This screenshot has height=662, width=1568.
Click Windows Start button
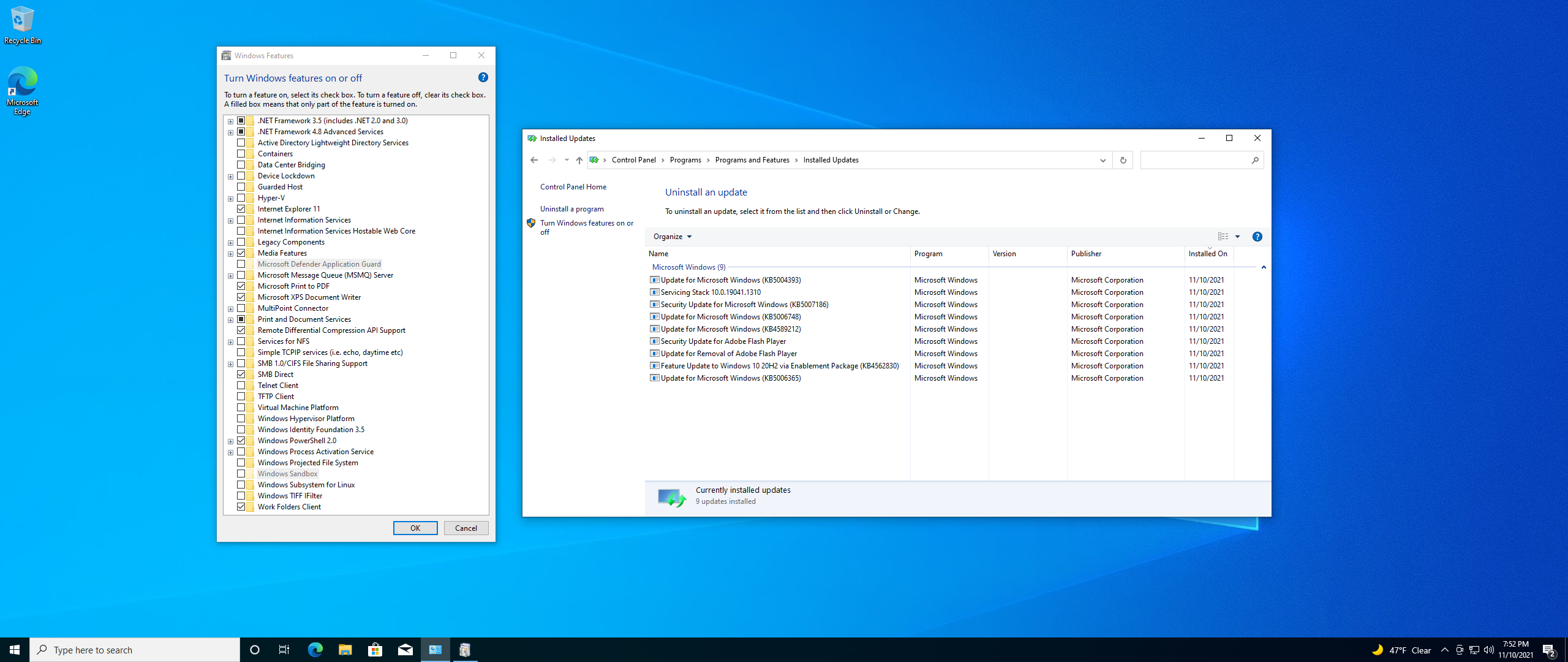pyautogui.click(x=15, y=650)
